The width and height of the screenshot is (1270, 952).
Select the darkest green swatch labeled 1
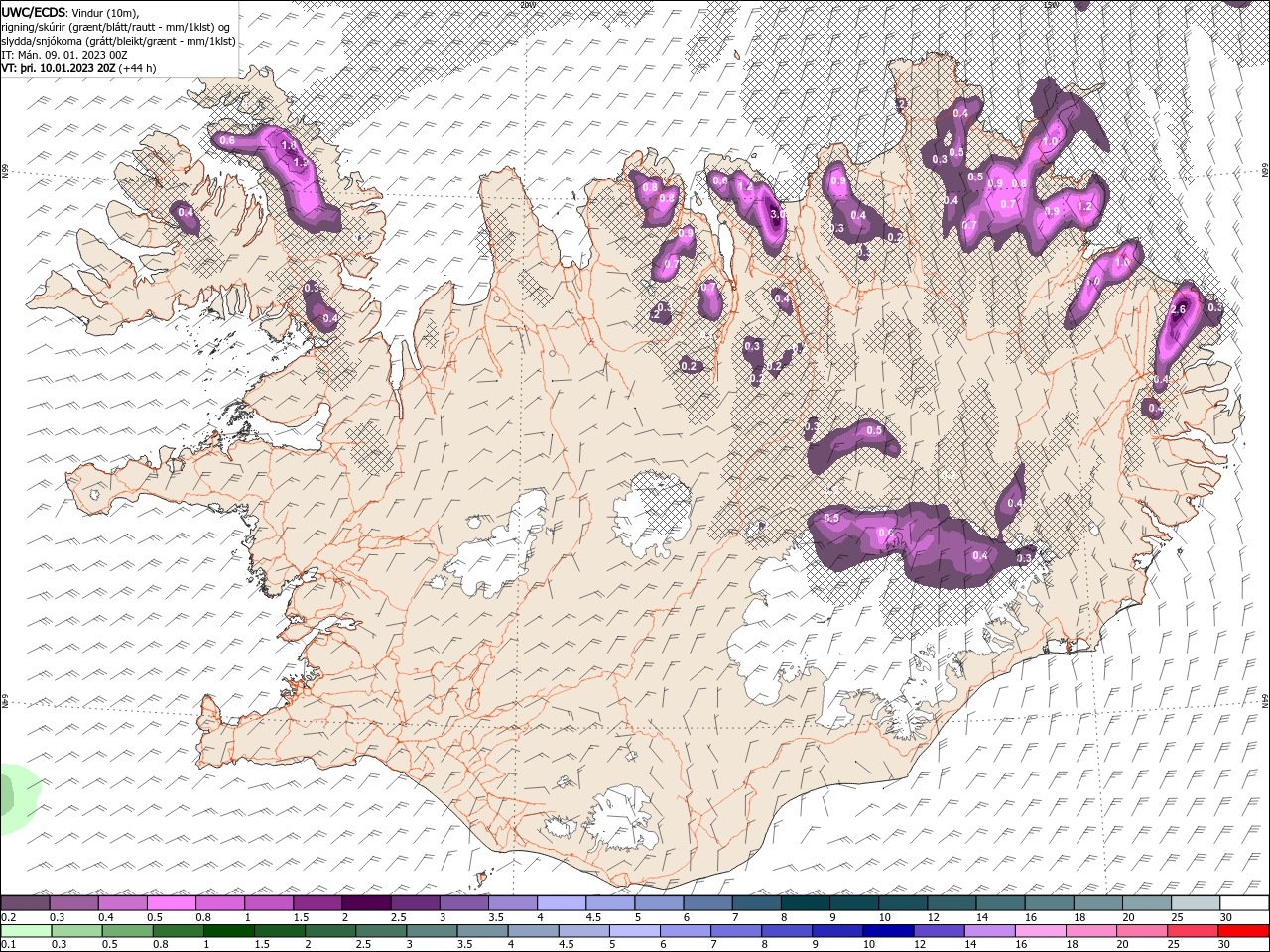(228, 931)
